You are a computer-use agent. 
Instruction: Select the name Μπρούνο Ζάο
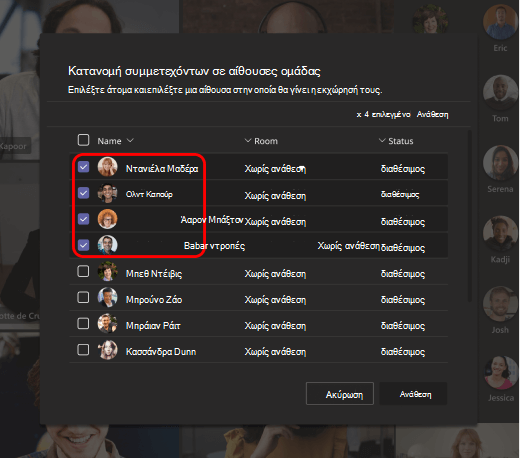154,299
